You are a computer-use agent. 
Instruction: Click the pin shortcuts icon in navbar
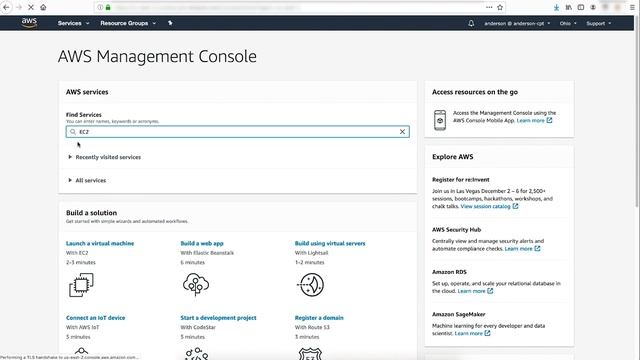pyautogui.click(x=170, y=23)
